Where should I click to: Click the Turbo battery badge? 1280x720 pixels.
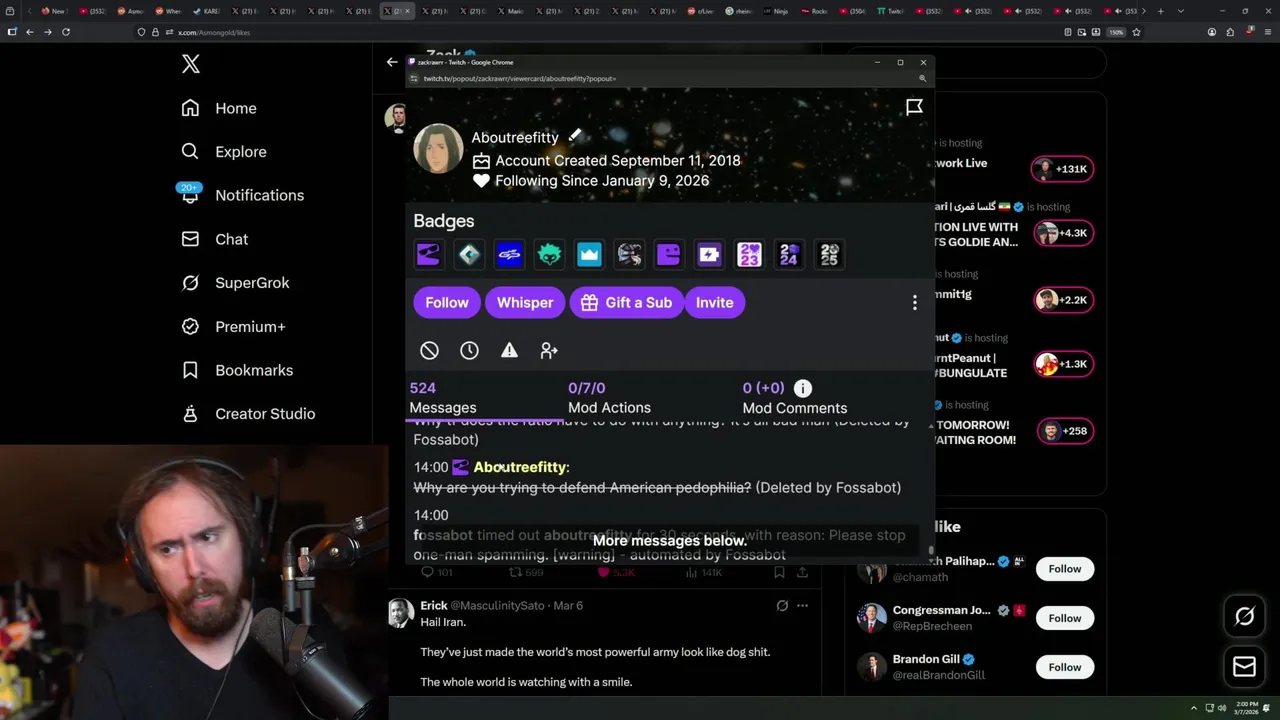(x=709, y=255)
